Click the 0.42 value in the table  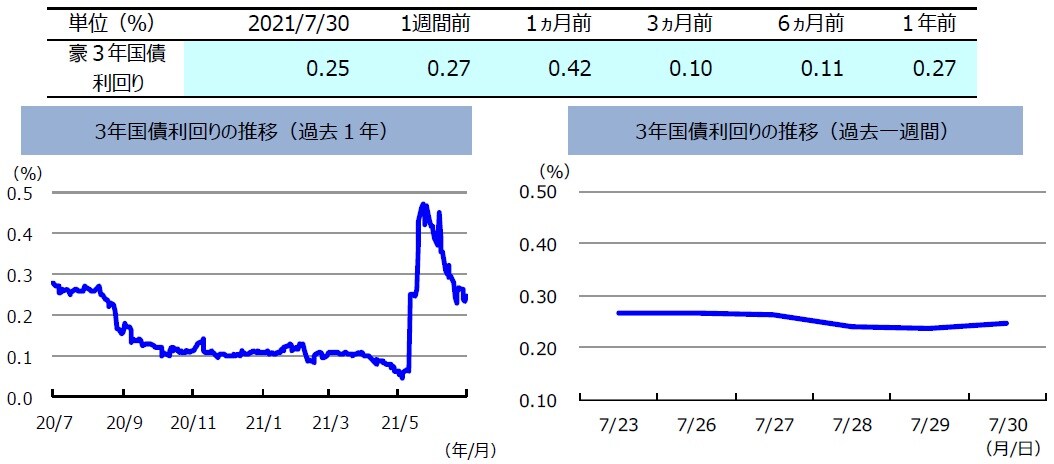[574, 69]
